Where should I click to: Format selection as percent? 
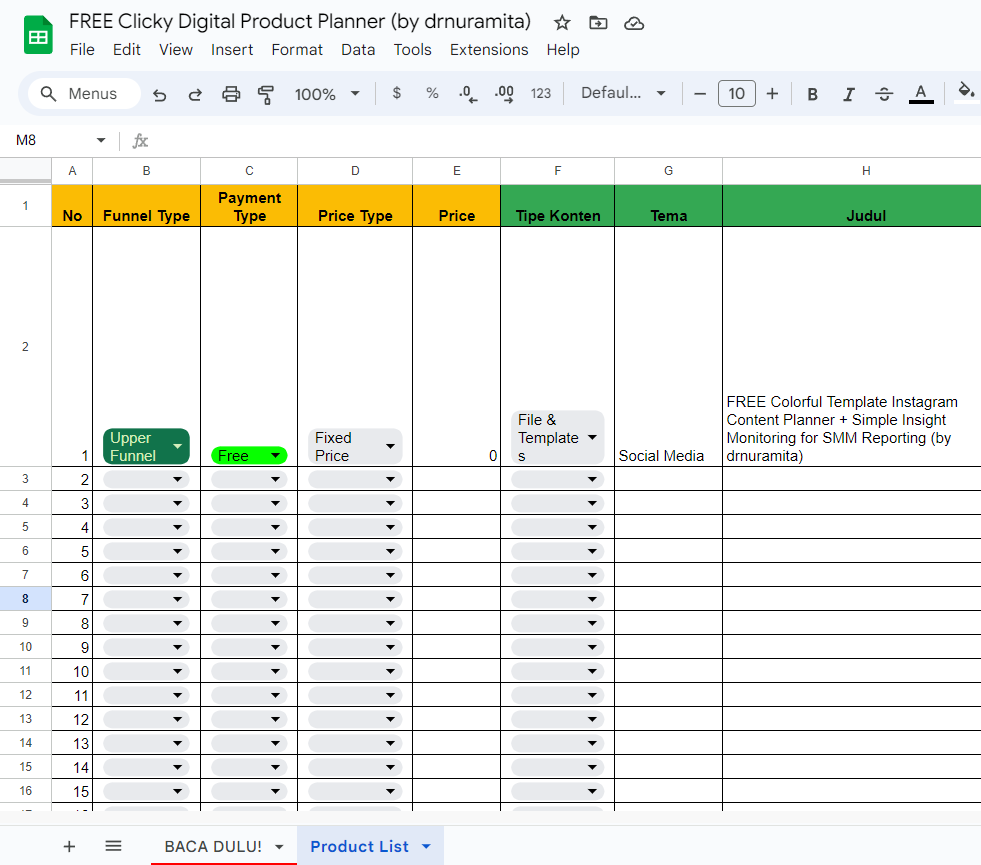(x=431, y=93)
